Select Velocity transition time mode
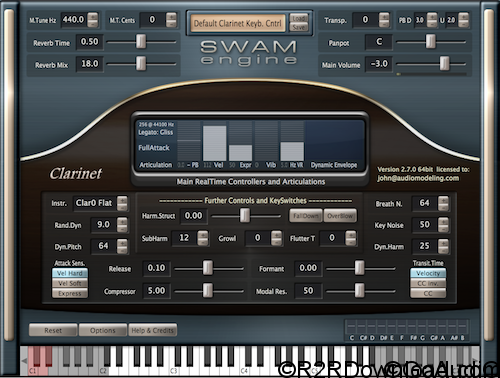Image resolution: width=500 pixels, height=378 pixels. point(428,273)
